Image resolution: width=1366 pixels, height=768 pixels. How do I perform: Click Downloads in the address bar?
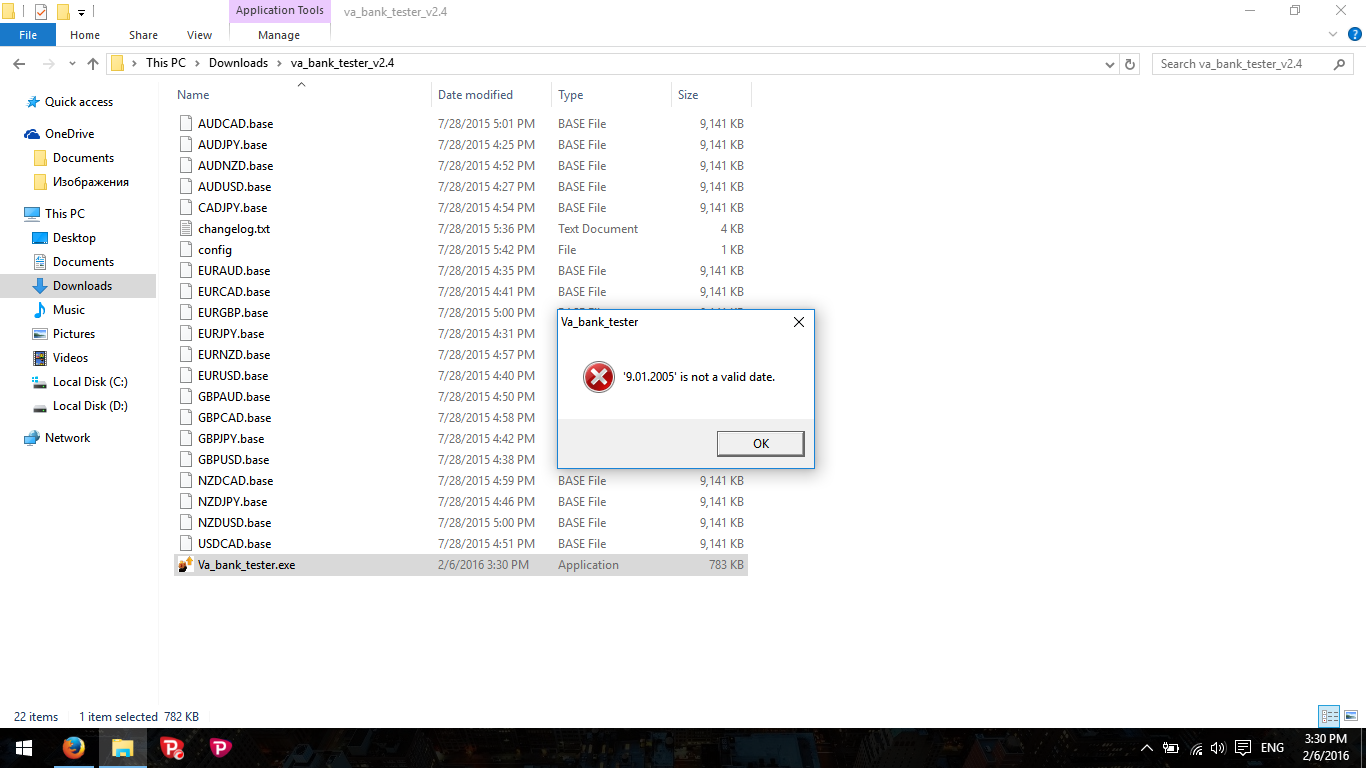point(238,63)
